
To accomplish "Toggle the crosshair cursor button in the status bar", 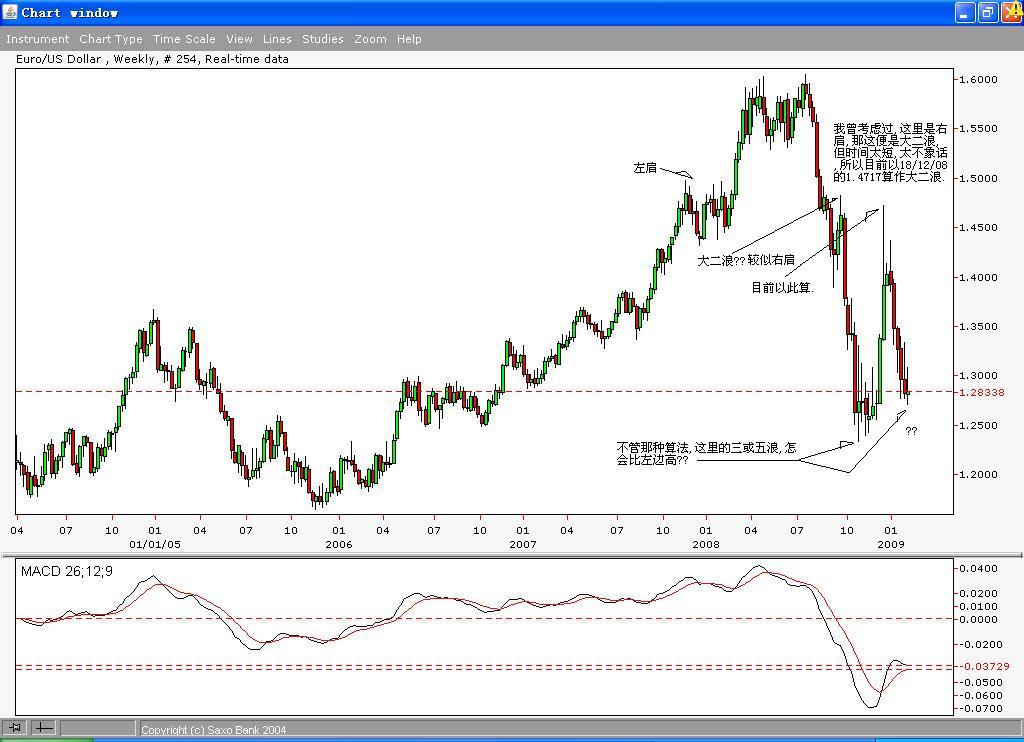I will tap(44, 727).
